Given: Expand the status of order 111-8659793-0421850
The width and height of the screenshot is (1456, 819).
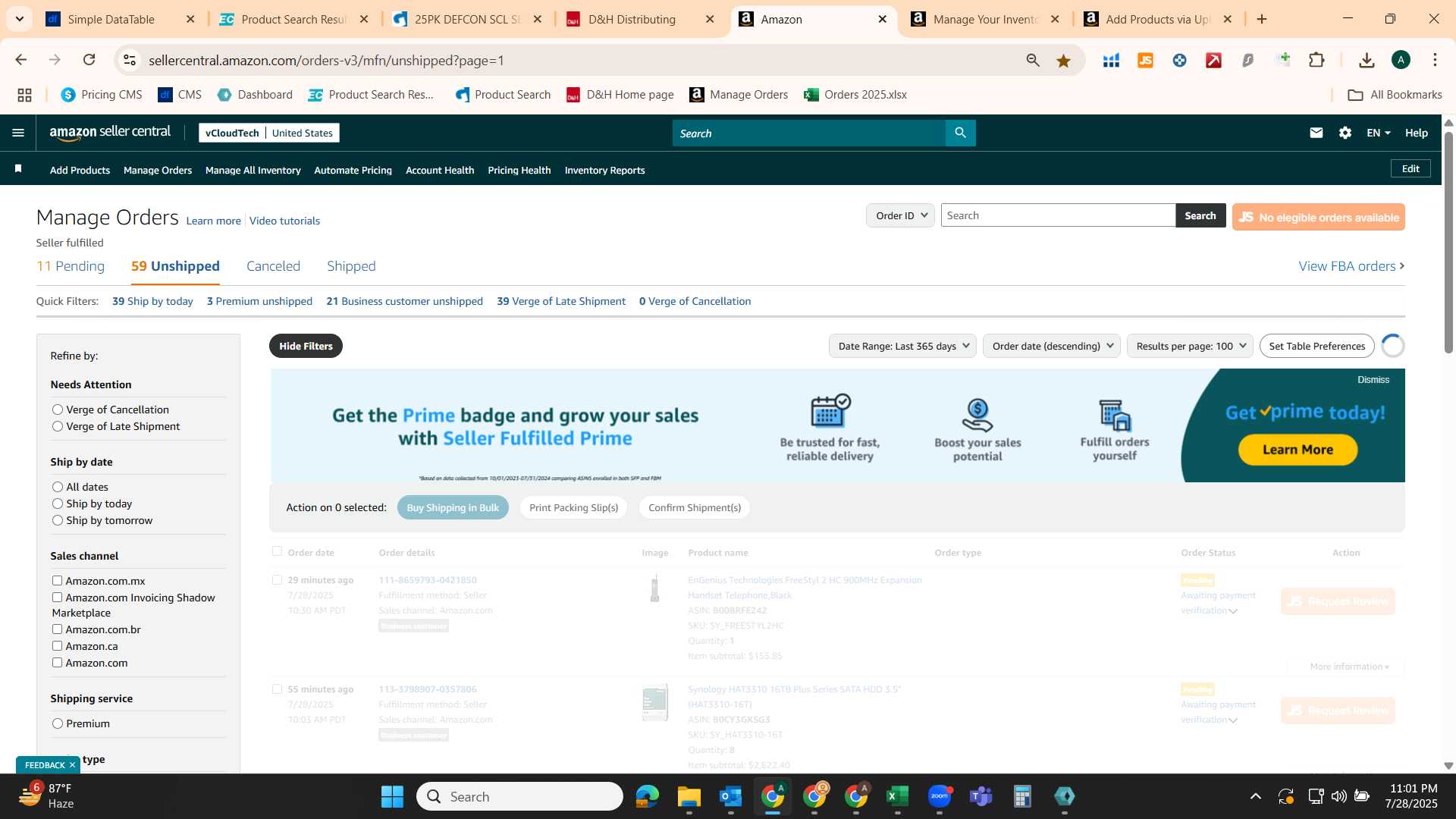Looking at the screenshot, I should click(1232, 611).
